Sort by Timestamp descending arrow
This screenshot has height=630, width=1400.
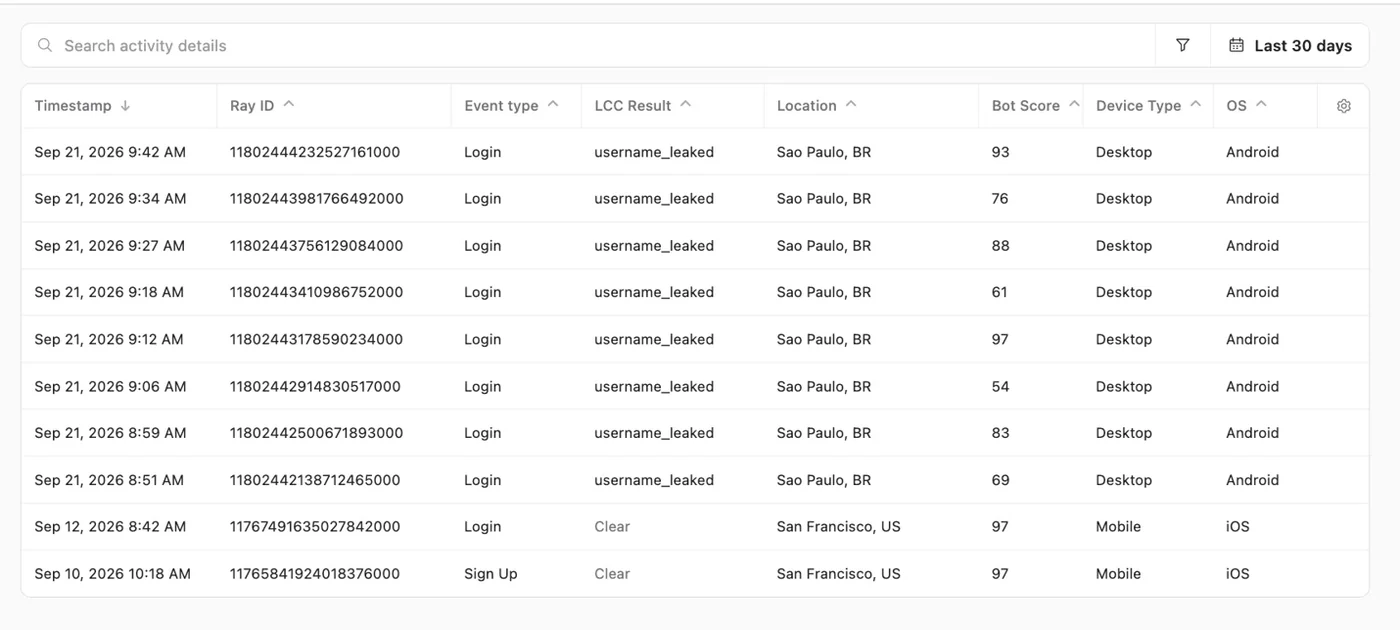pyautogui.click(x=125, y=105)
